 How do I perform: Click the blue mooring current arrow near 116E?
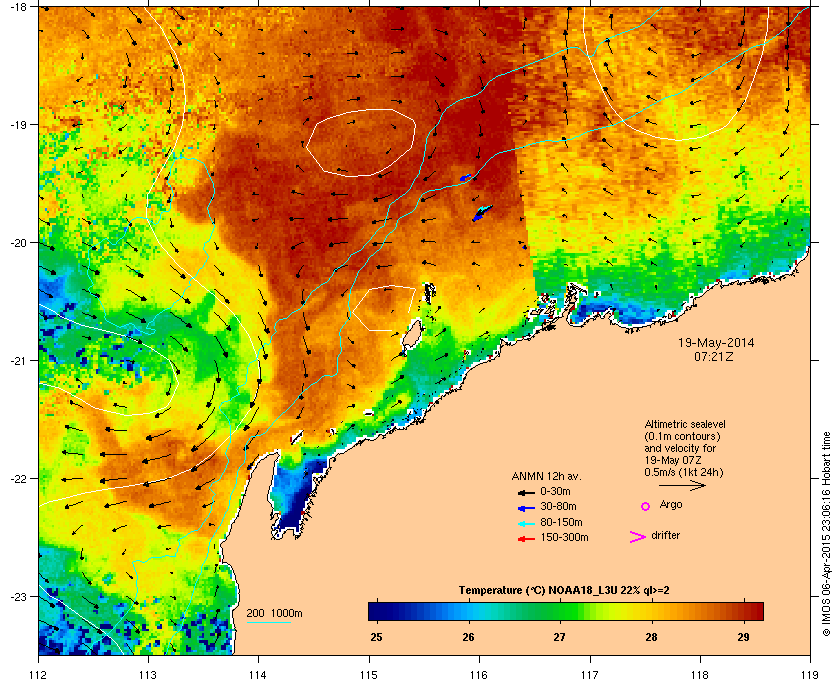tap(481, 213)
